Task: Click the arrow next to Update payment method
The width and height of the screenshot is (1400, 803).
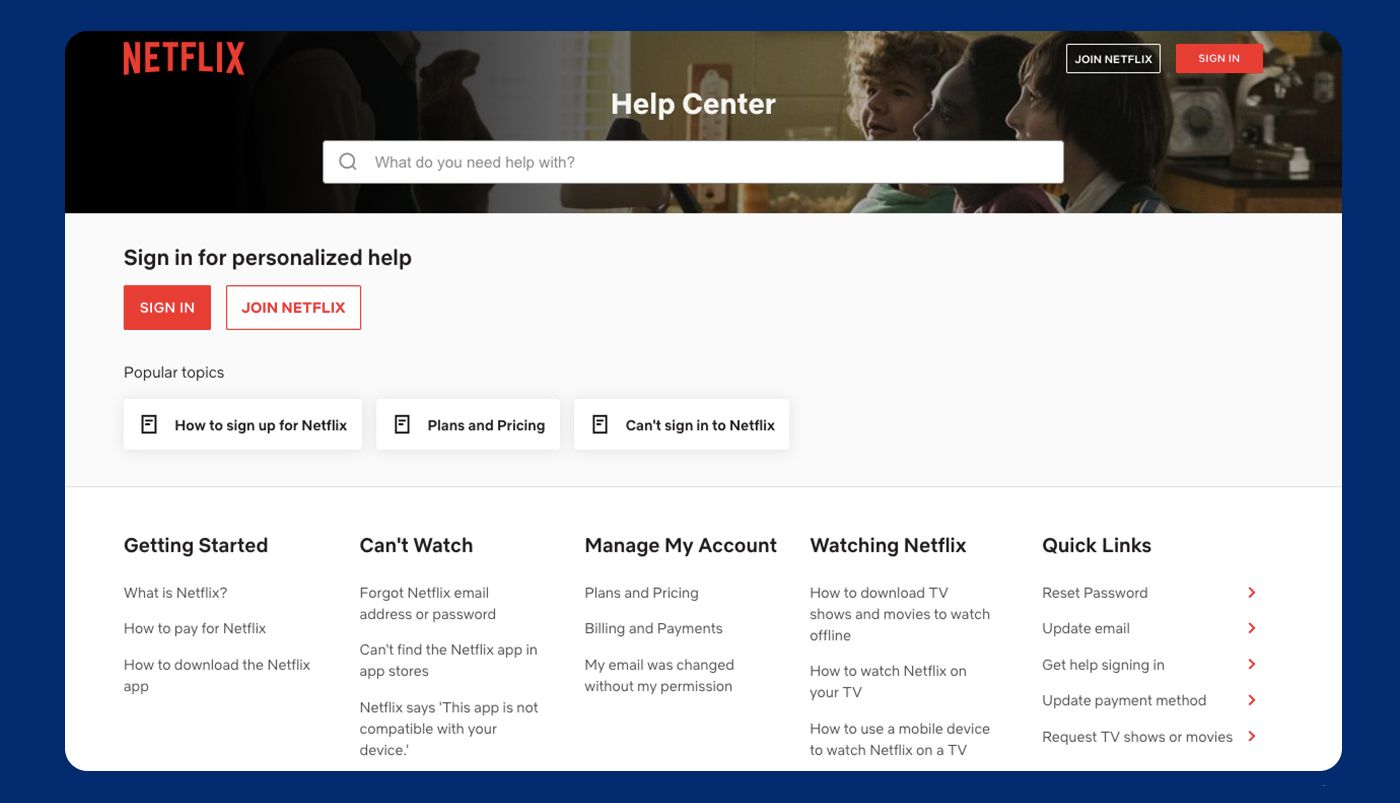Action: (1251, 700)
